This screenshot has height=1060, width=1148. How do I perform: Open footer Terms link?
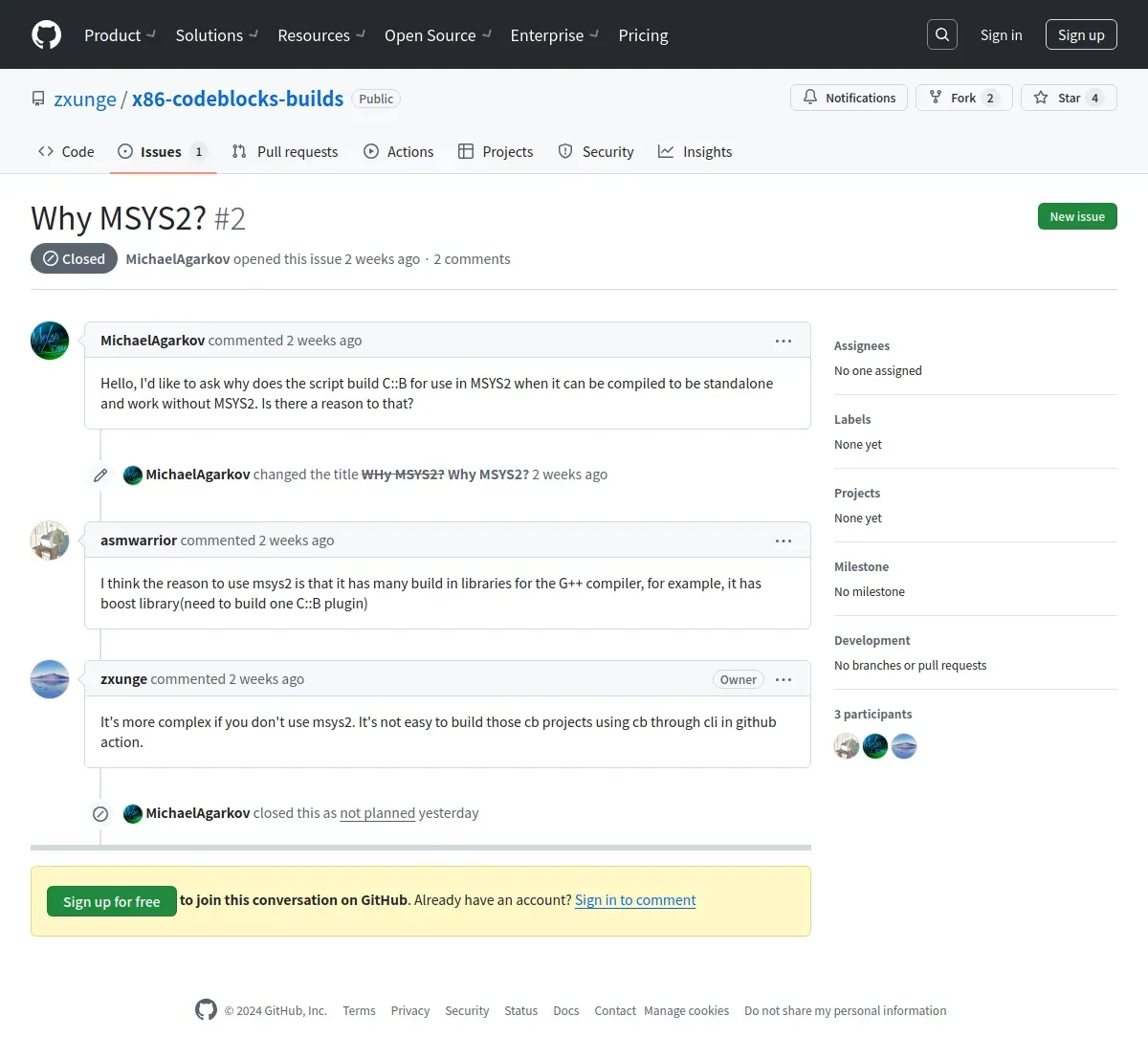coord(360,1010)
